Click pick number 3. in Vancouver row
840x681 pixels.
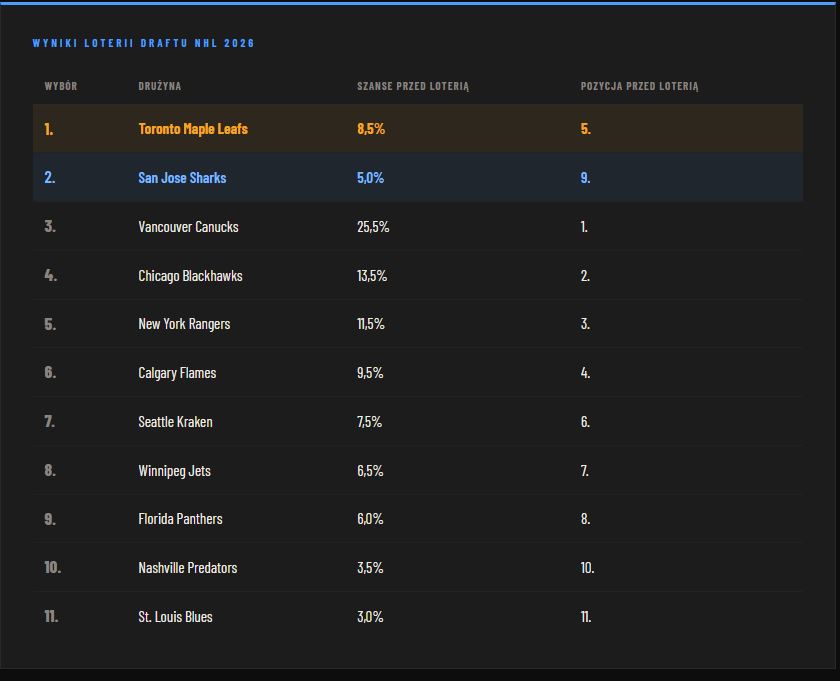[50, 227]
